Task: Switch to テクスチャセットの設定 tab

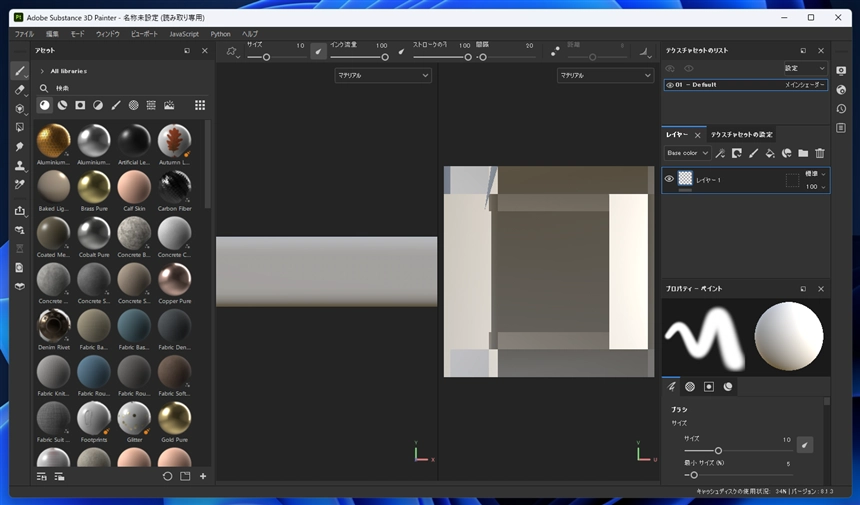Action: (x=742, y=134)
